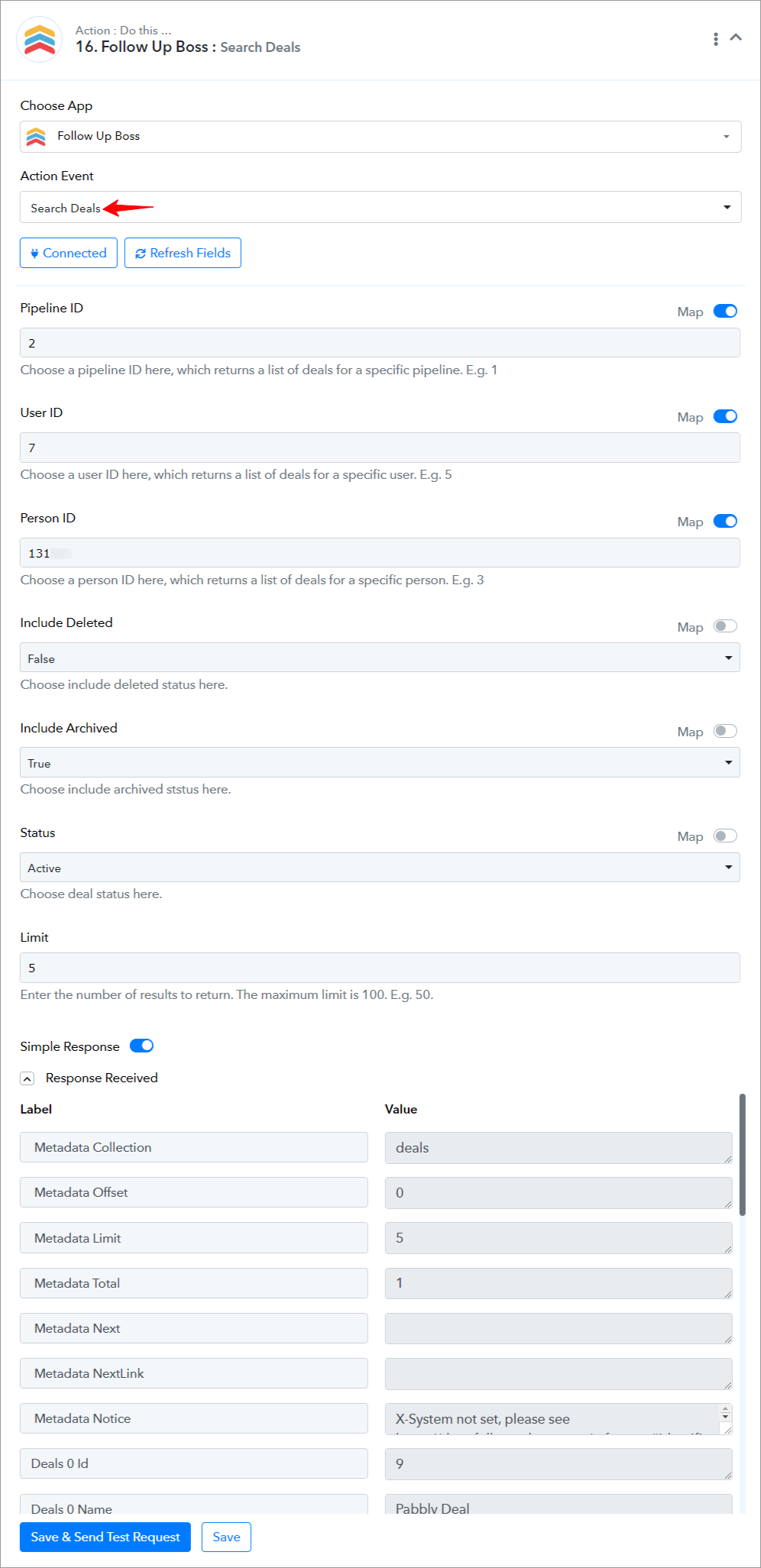
Task: Enable the Map toggle for Status
Action: (725, 836)
